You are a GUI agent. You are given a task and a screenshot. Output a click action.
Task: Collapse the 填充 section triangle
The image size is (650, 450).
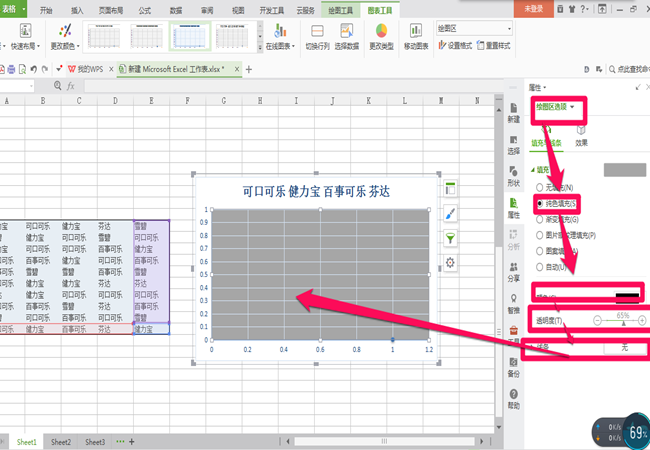(533, 170)
